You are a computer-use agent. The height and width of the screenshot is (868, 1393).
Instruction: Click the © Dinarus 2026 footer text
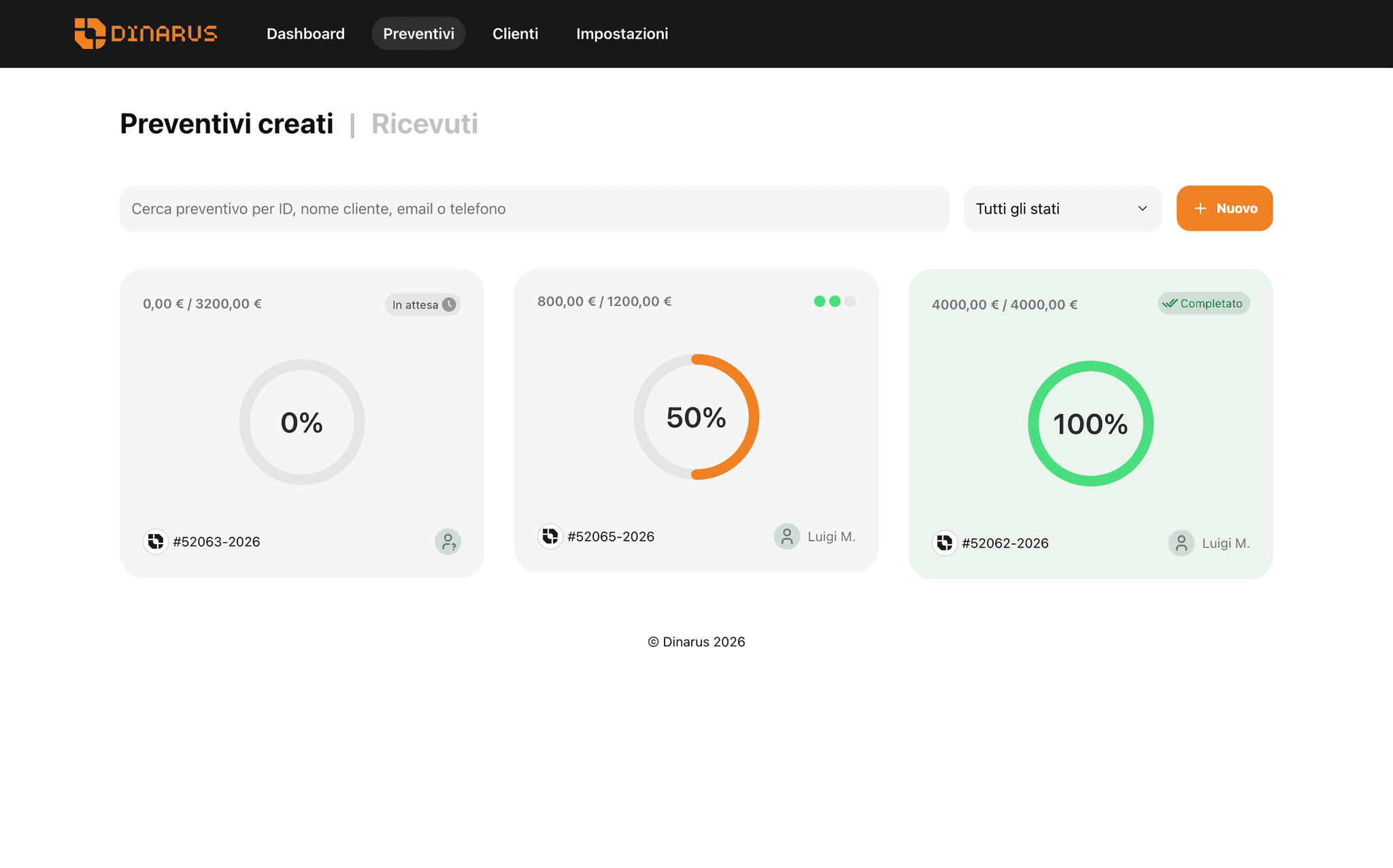(x=696, y=641)
